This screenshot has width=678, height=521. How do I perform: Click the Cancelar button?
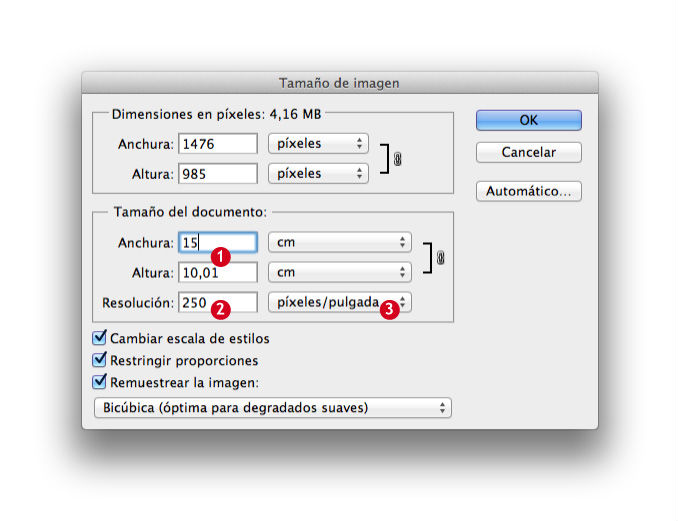(x=528, y=152)
